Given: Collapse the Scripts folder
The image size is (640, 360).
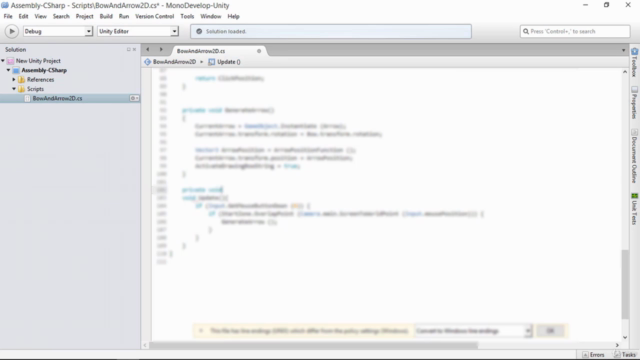Looking at the screenshot, I should point(14,89).
